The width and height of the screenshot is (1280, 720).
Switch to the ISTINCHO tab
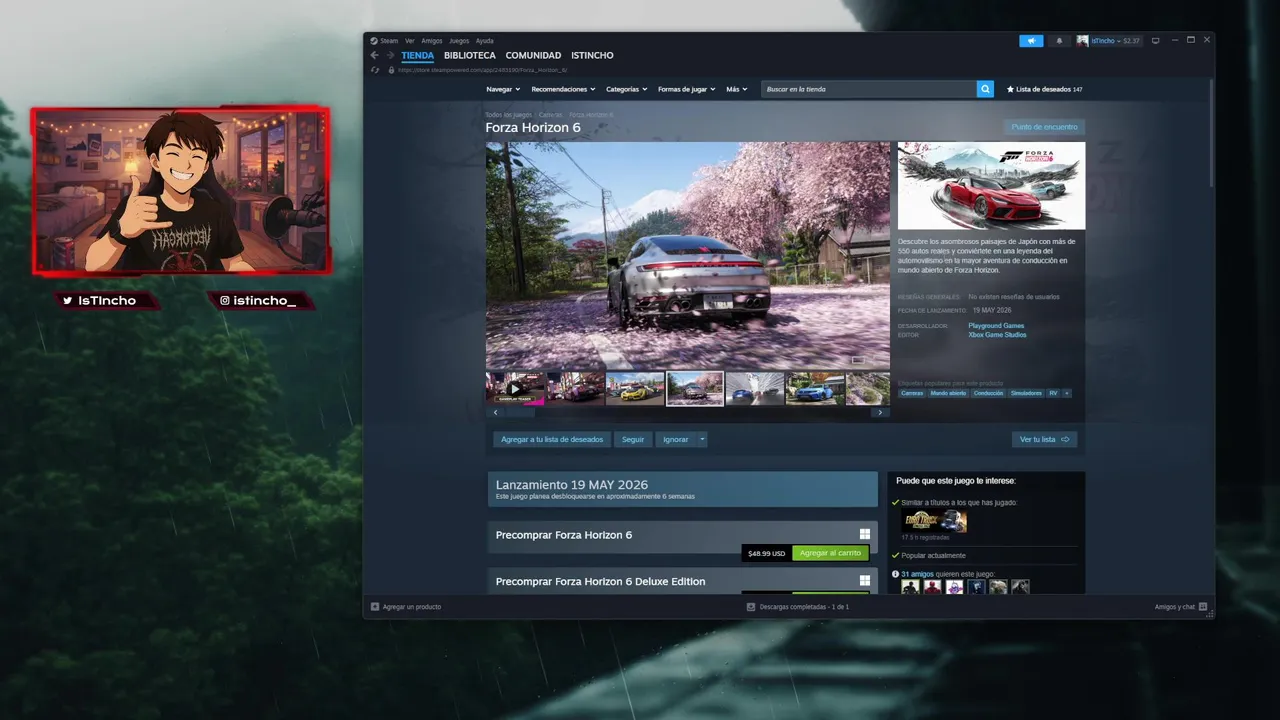[592, 56]
